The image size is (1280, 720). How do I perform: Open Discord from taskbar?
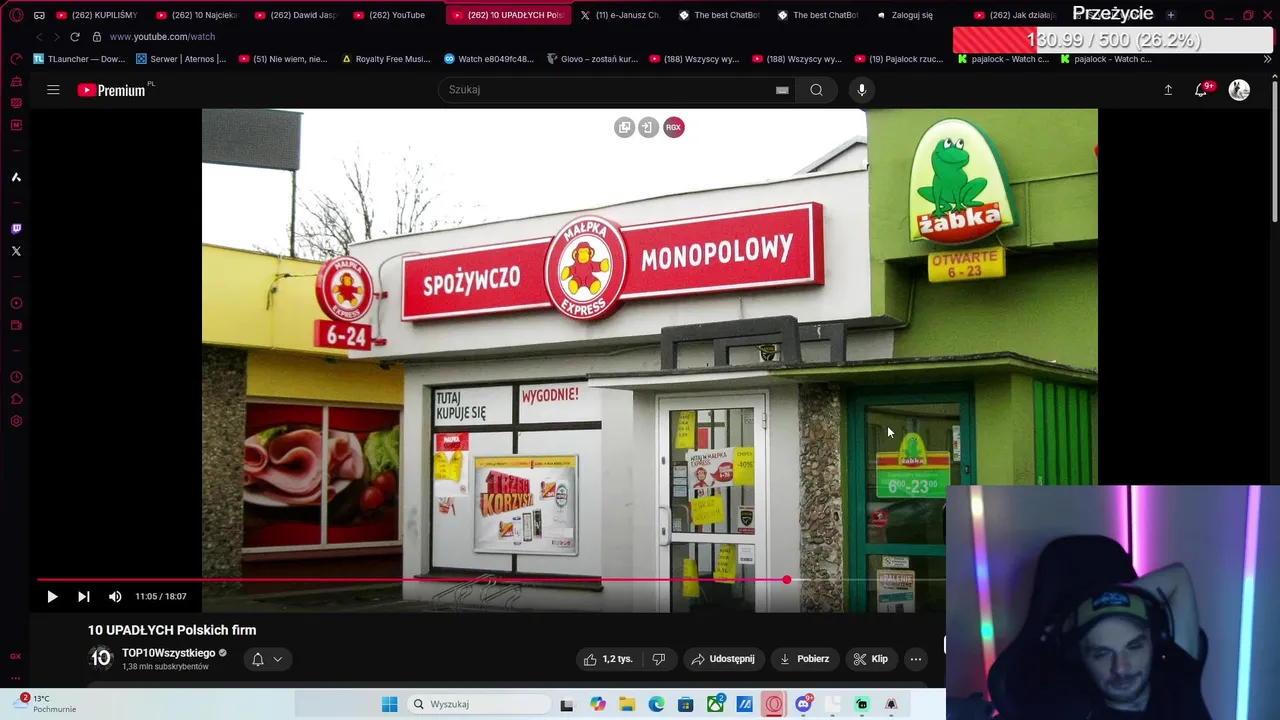803,704
